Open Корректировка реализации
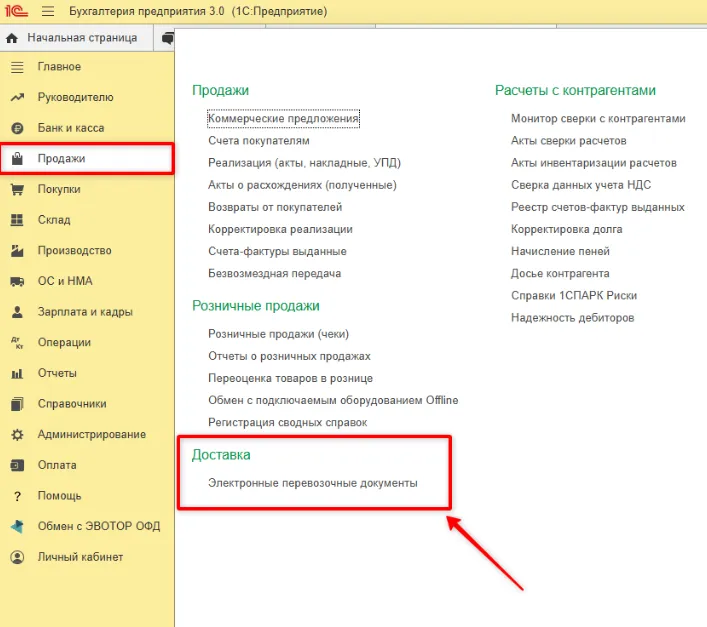Viewport: 707px width, 627px height. 280,229
